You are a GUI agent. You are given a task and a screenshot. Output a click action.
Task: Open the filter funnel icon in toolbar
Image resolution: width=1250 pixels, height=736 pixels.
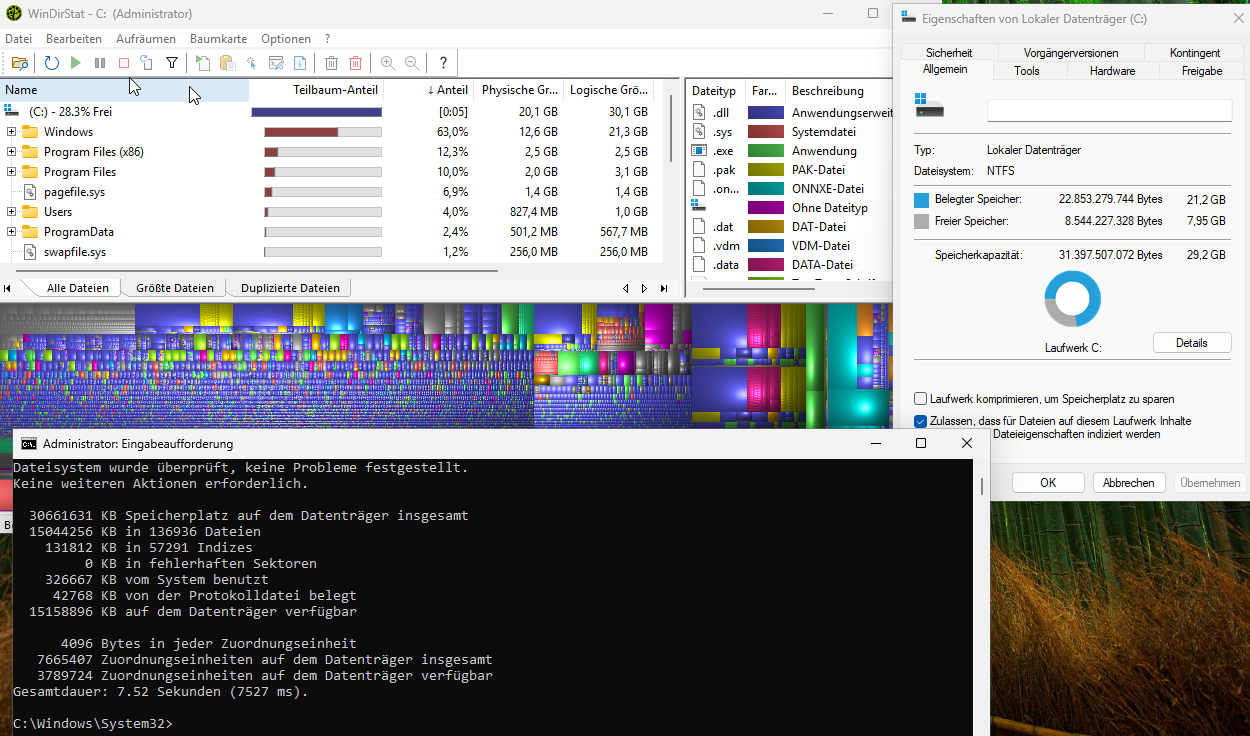click(172, 63)
